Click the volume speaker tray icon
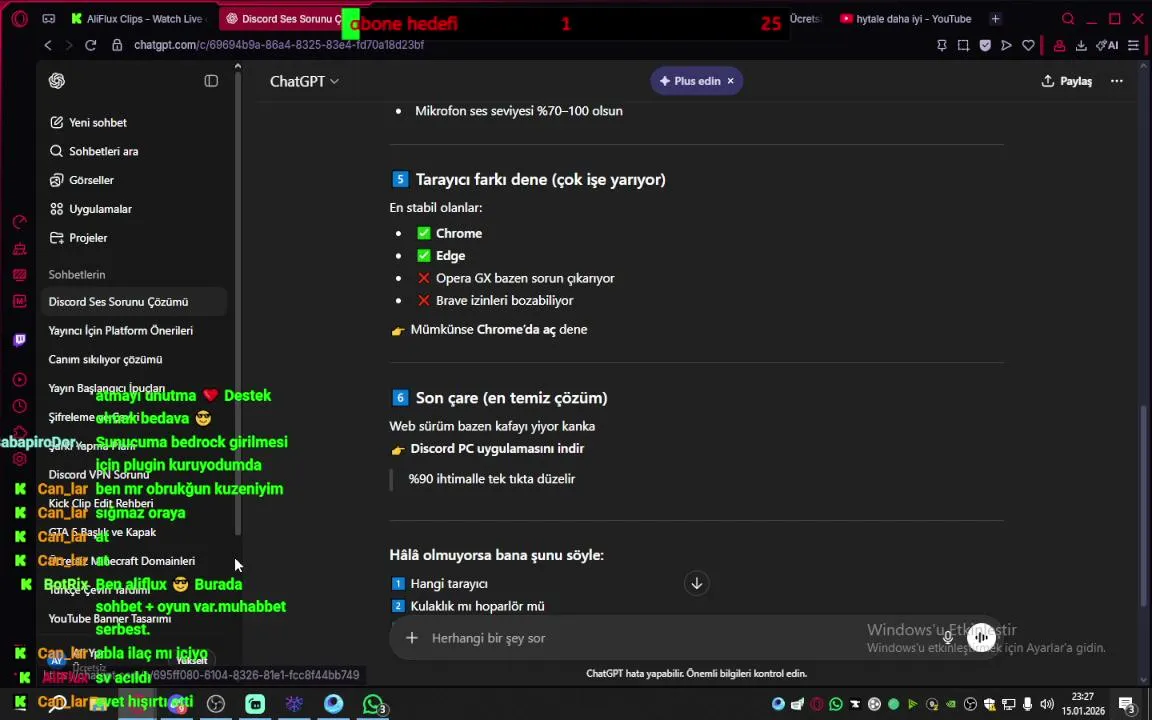1152x720 pixels. (x=1047, y=704)
